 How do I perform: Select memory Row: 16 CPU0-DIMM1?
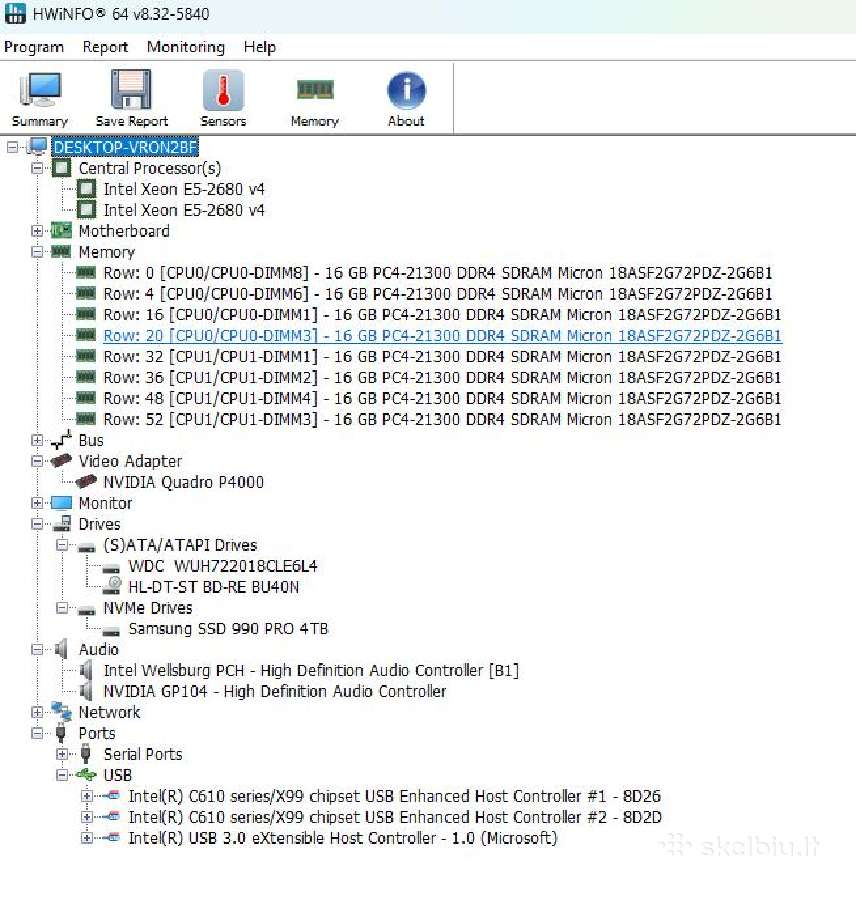[442, 315]
